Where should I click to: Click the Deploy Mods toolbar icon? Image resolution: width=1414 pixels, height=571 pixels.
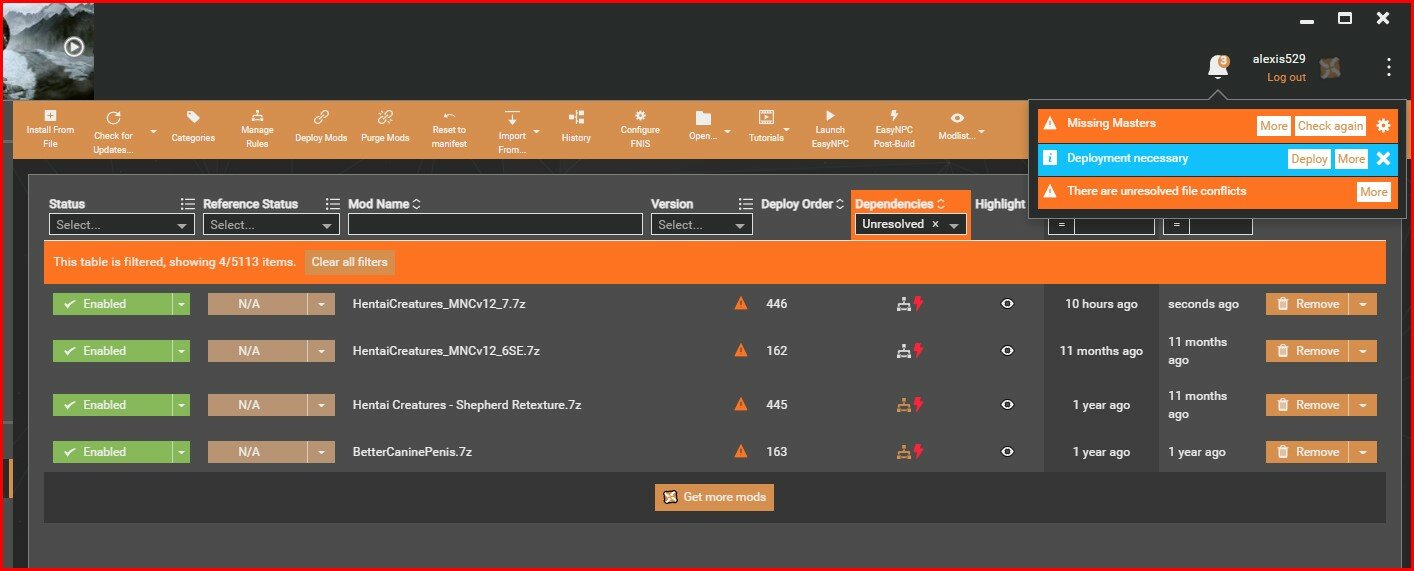pyautogui.click(x=321, y=118)
